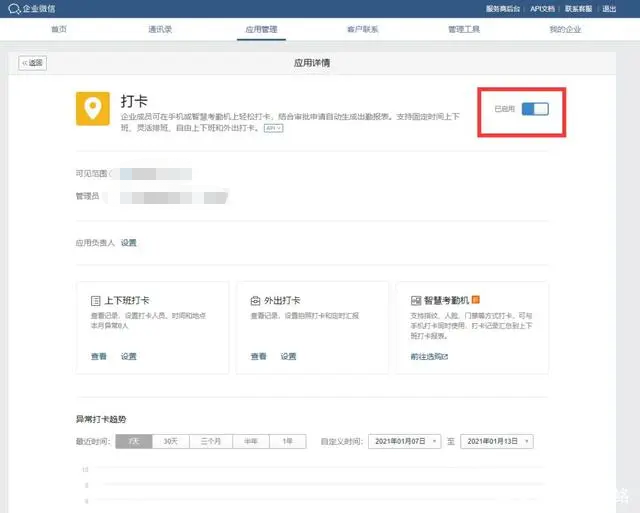
Task: Click the 上下班打卡 list icon
Action: click(x=96, y=300)
